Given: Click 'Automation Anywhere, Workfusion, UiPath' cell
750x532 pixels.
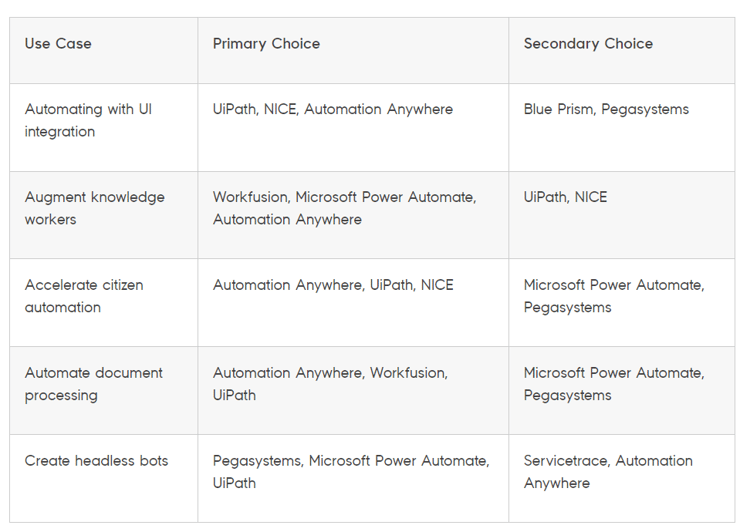Looking at the screenshot, I should point(353,390).
